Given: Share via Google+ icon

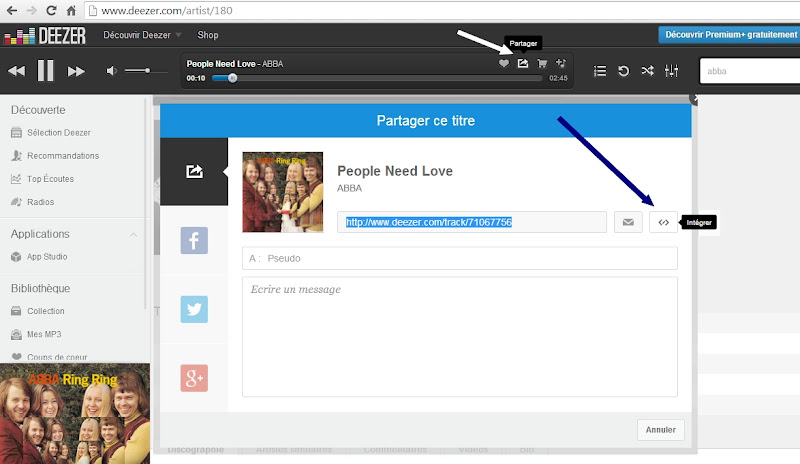Looking at the screenshot, I should coord(194,378).
